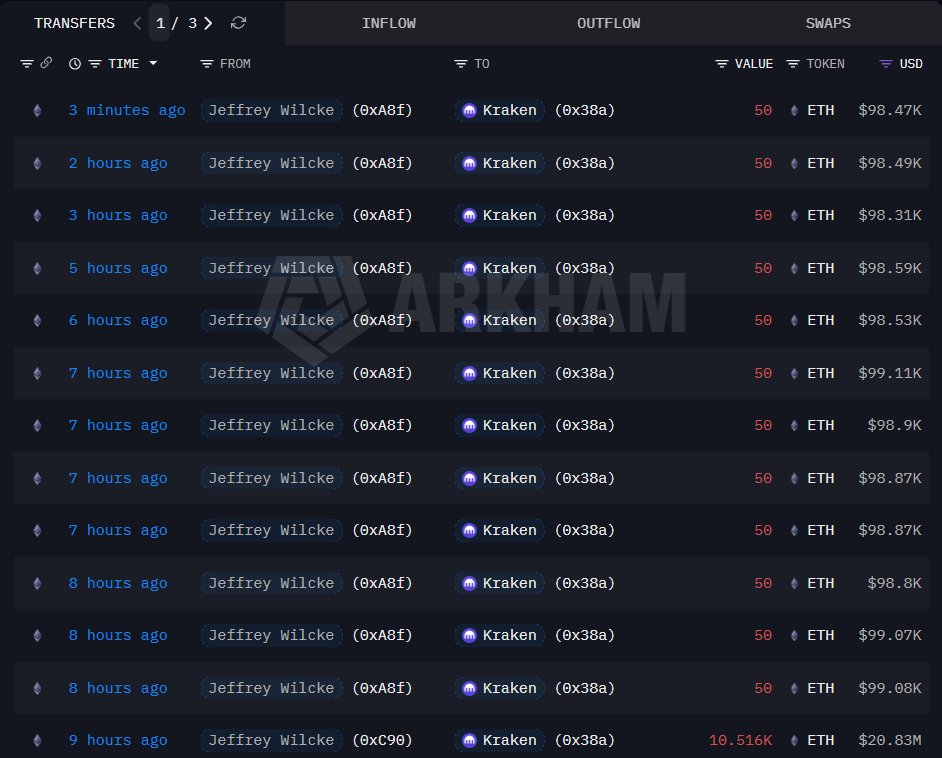Click Ethereum chain icon in 2 hours ago row
942x758 pixels.
tap(37, 163)
